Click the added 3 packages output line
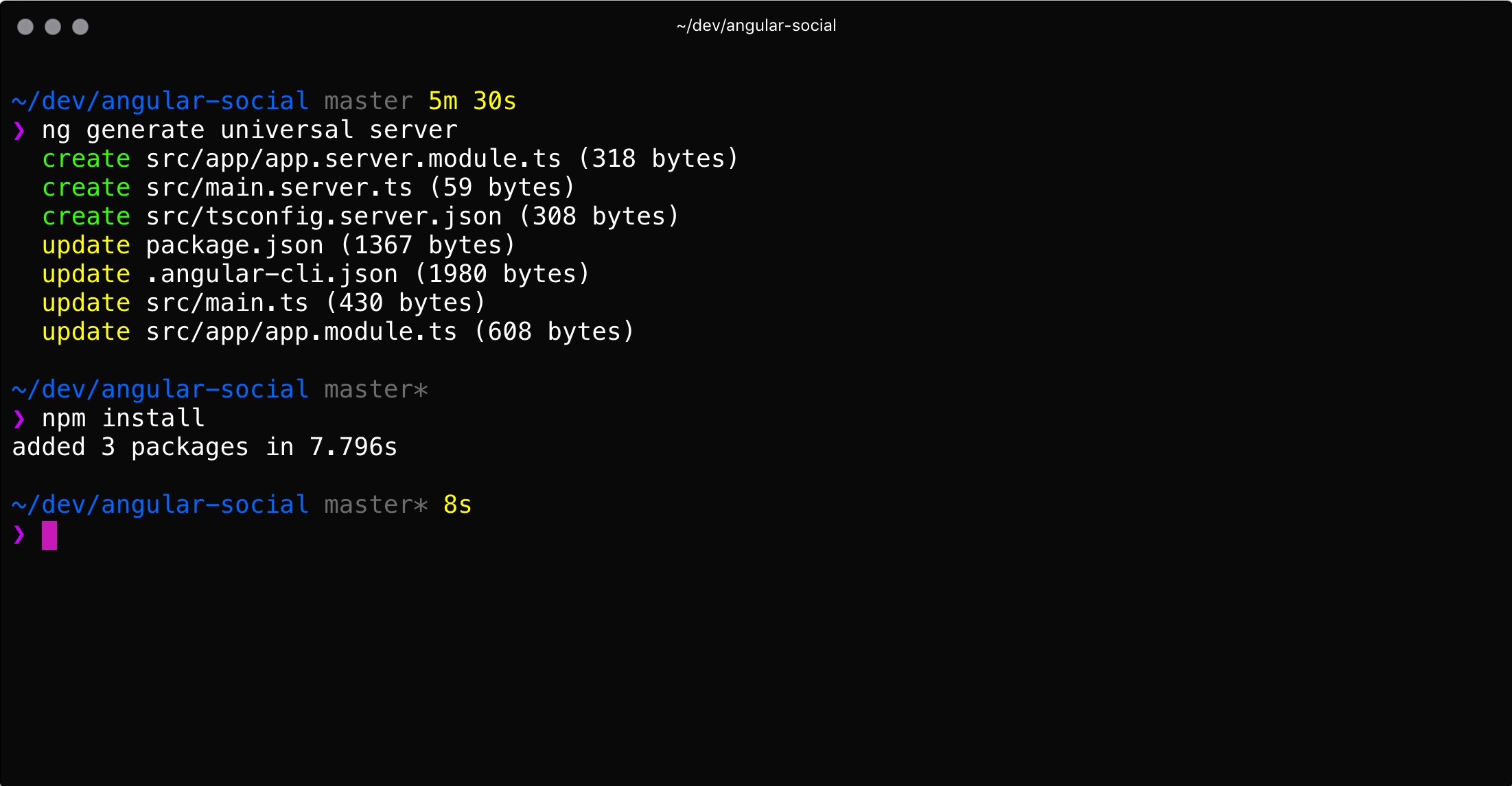This screenshot has height=786, width=1512. point(205,448)
